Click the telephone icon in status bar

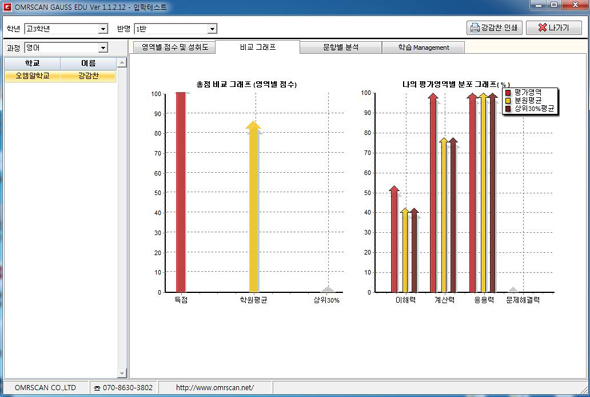pos(97,388)
